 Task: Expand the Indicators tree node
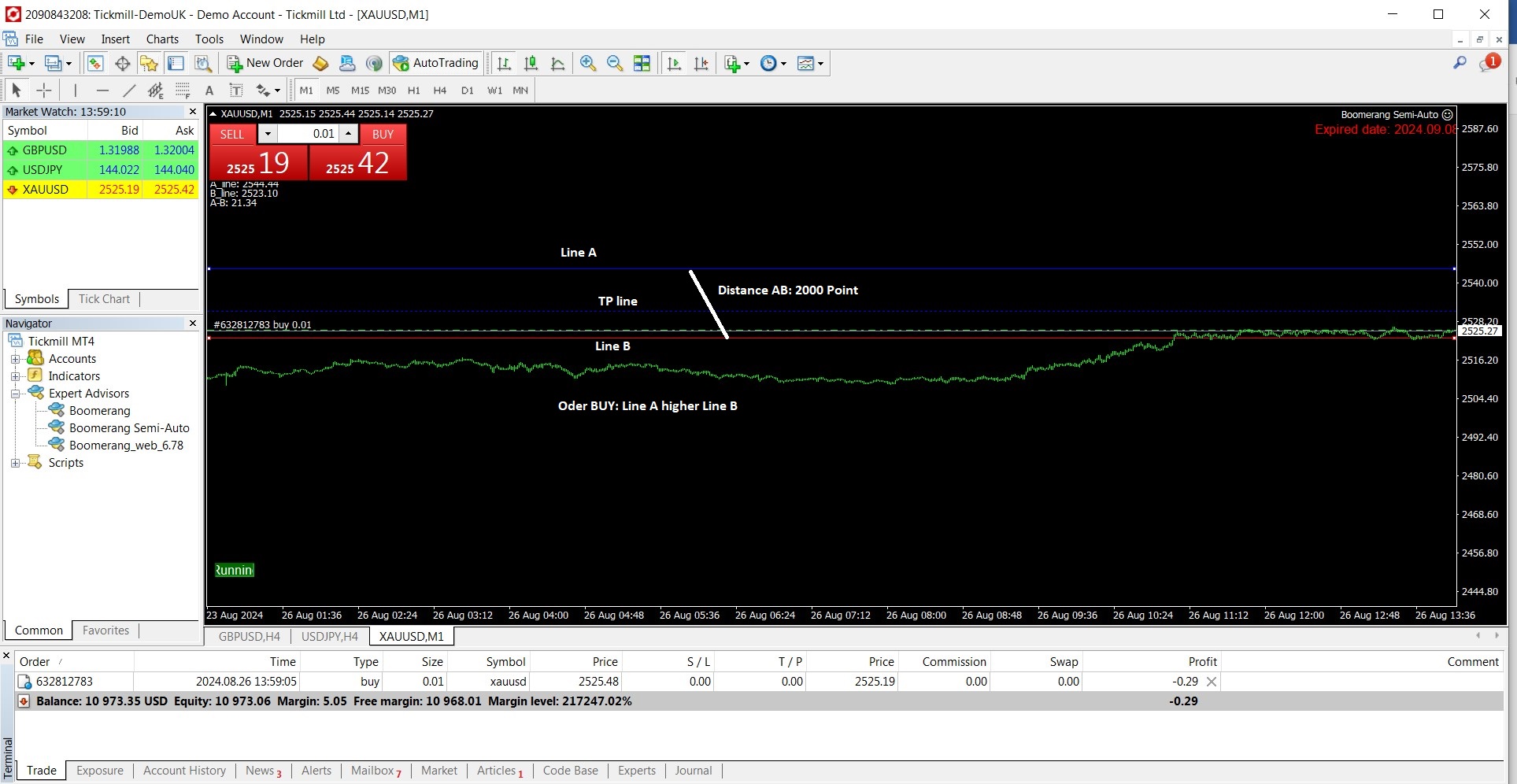pos(15,376)
